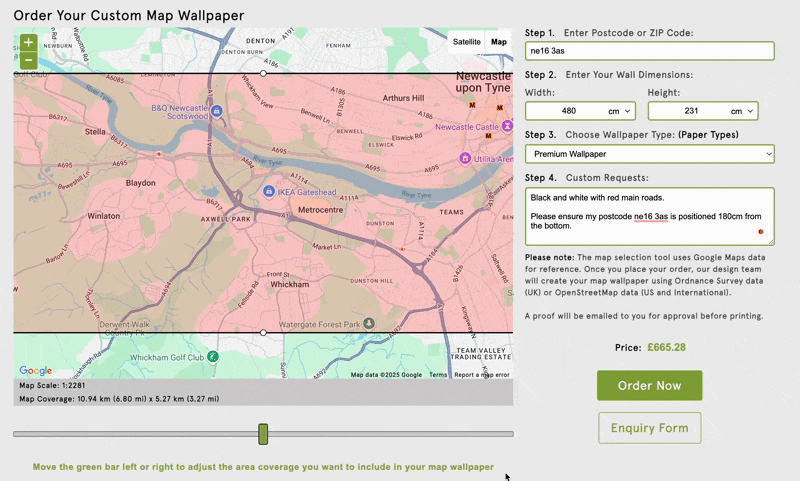The width and height of the screenshot is (800, 481).
Task: Click the Arthurs Hill map label
Action: [x=403, y=98]
